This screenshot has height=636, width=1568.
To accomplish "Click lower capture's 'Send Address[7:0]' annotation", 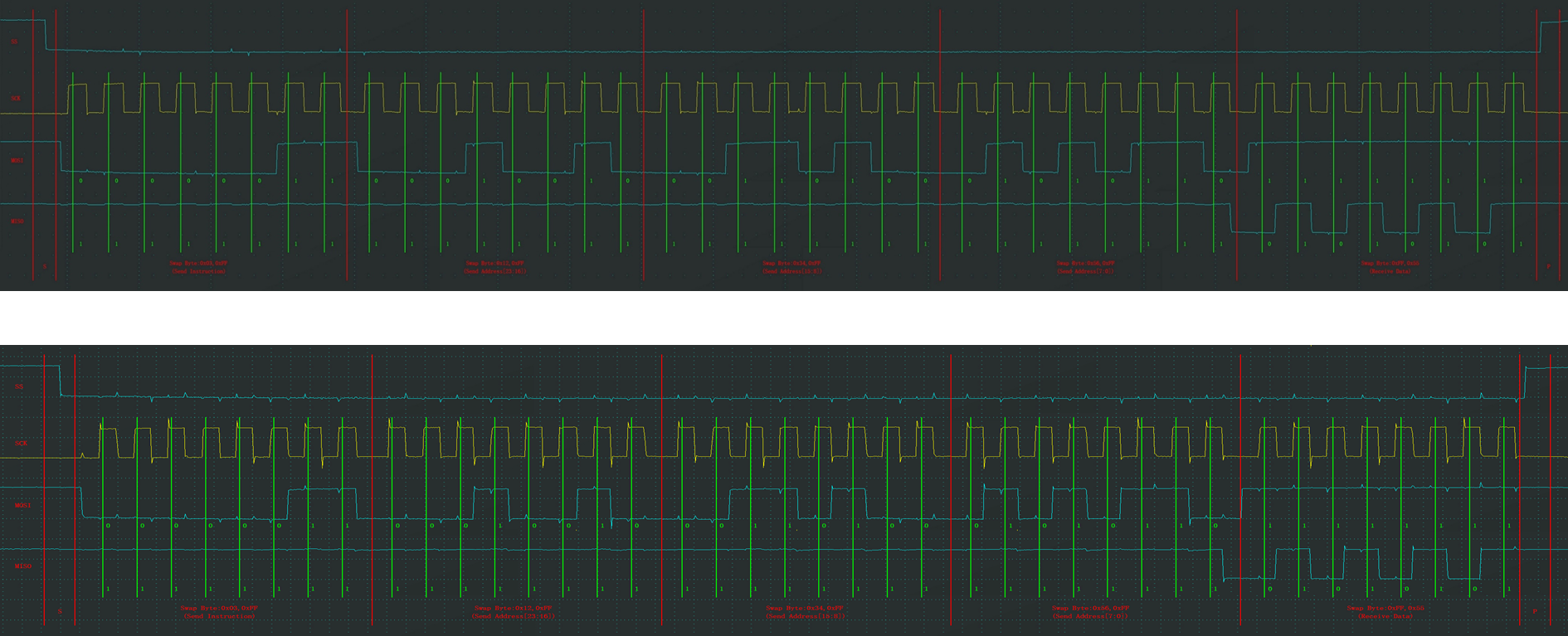I will tap(1090, 616).
